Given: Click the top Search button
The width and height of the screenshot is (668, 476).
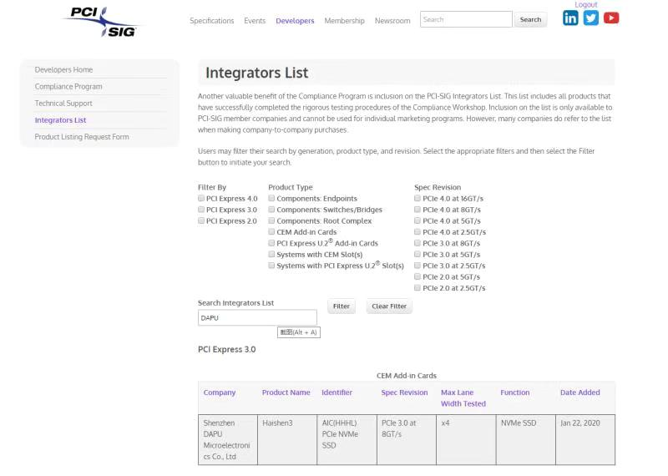Looking at the screenshot, I should (x=530, y=20).
